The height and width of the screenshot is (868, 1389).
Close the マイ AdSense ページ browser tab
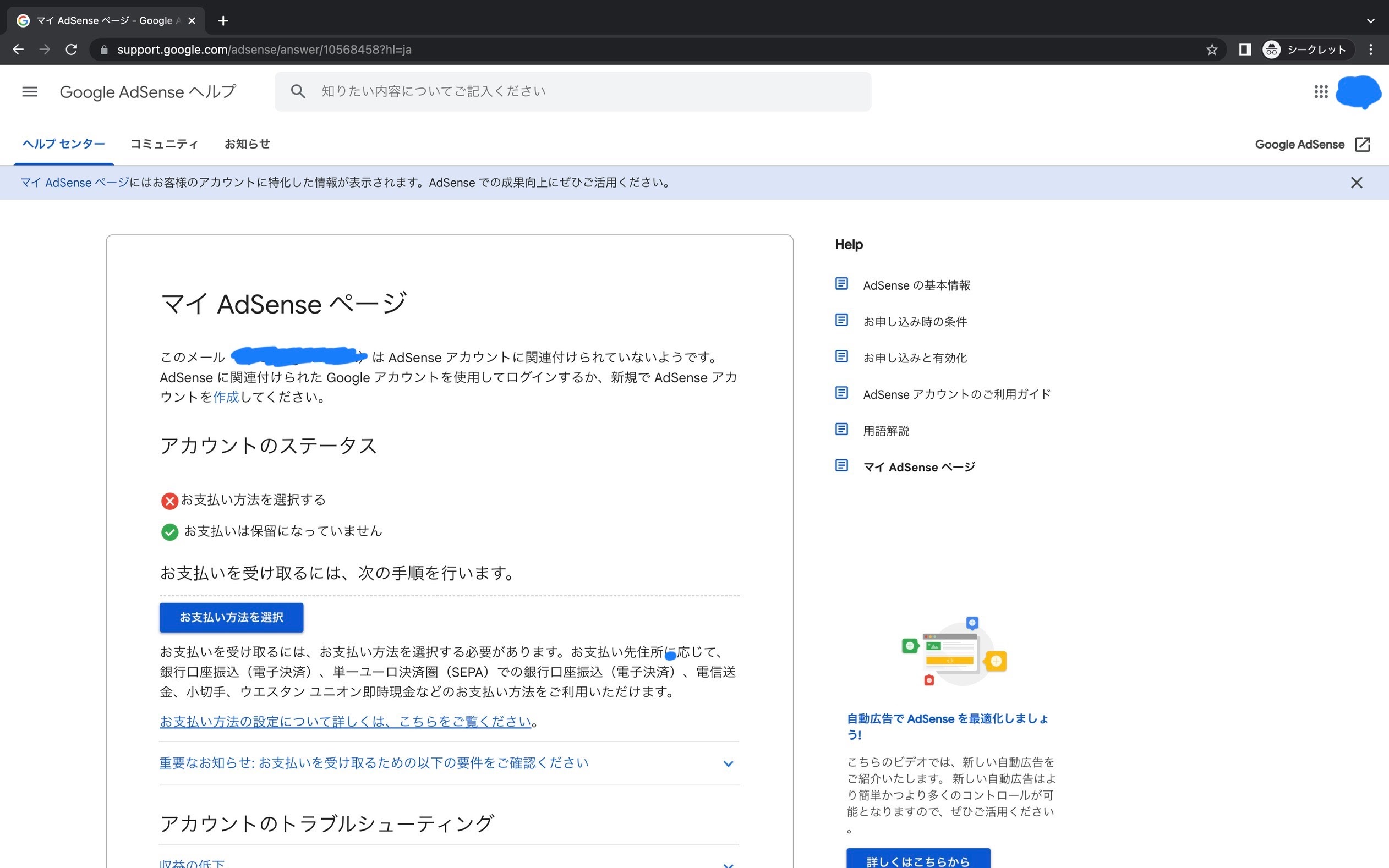pyautogui.click(x=192, y=21)
